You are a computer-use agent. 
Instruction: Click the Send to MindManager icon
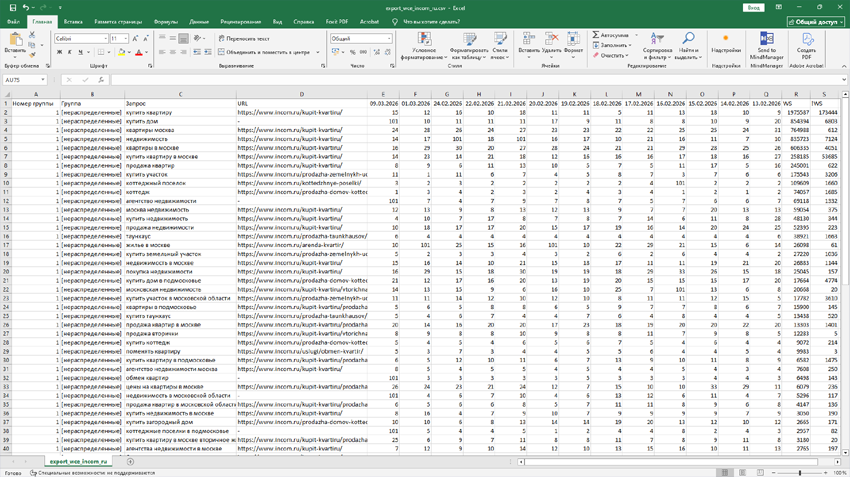click(766, 39)
